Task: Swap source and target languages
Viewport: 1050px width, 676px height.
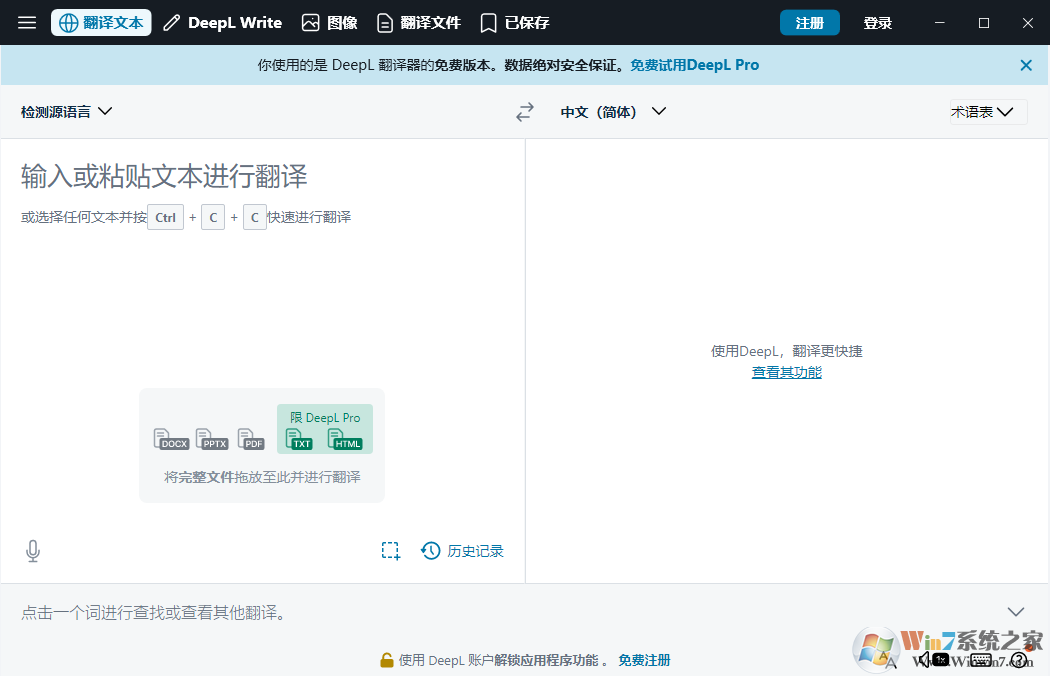Action: (524, 111)
